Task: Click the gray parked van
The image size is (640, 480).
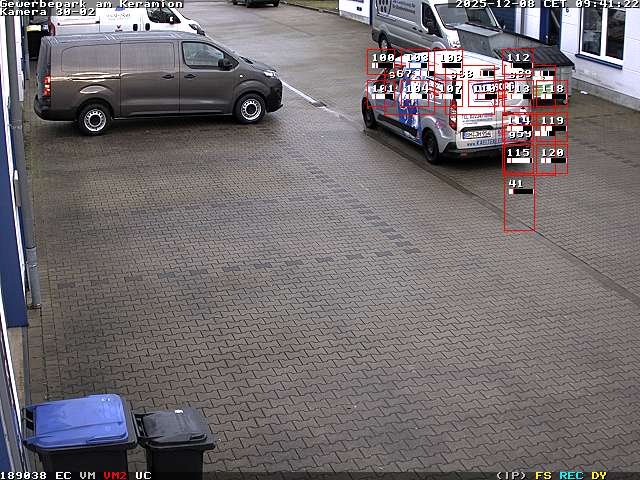Action: click(155, 80)
